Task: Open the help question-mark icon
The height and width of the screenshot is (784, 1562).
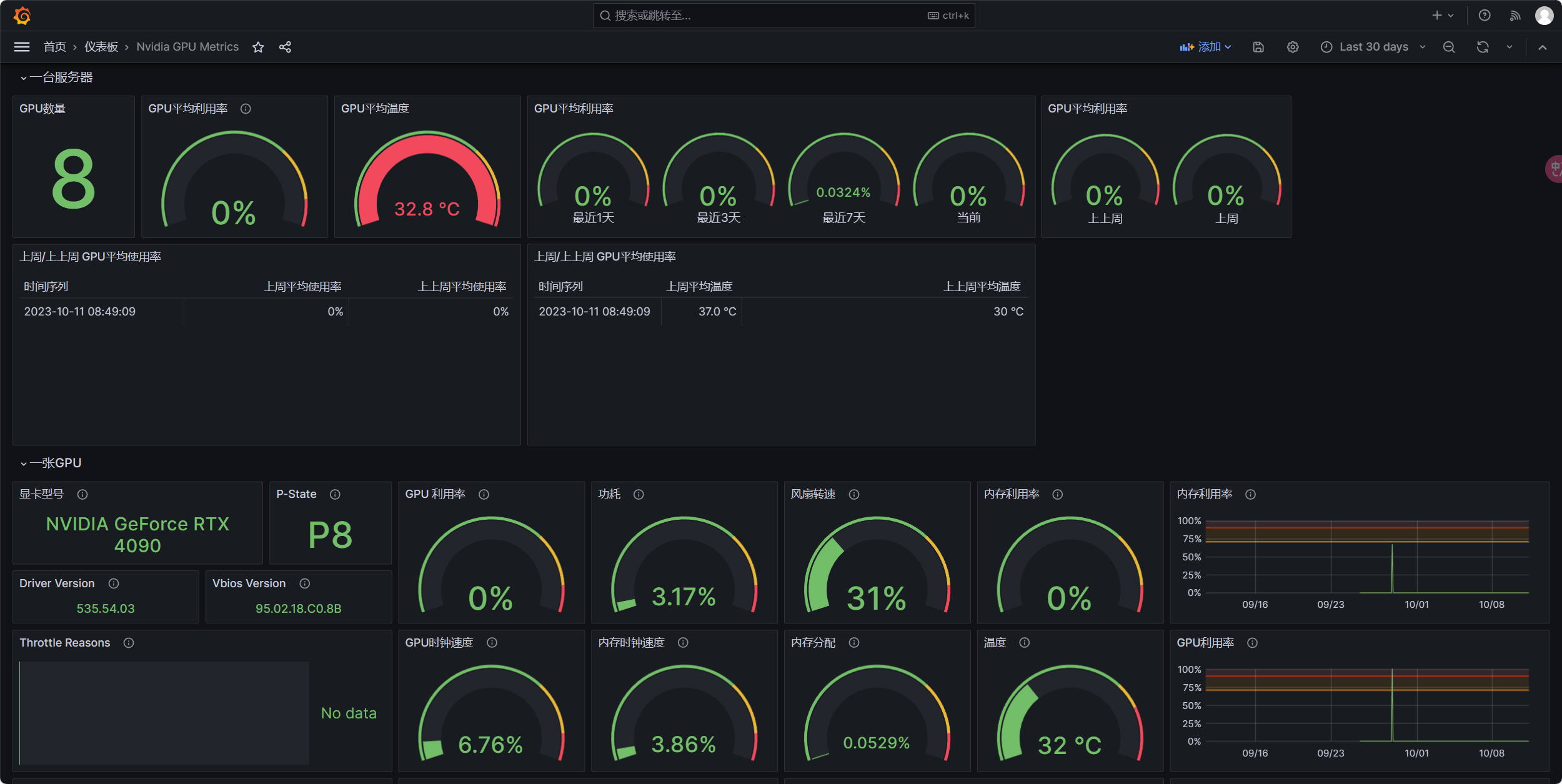Action: click(x=1485, y=16)
